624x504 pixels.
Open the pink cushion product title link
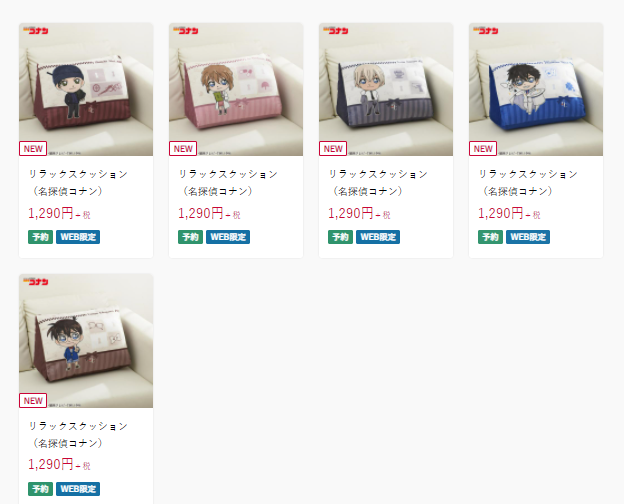pyautogui.click(x=228, y=183)
